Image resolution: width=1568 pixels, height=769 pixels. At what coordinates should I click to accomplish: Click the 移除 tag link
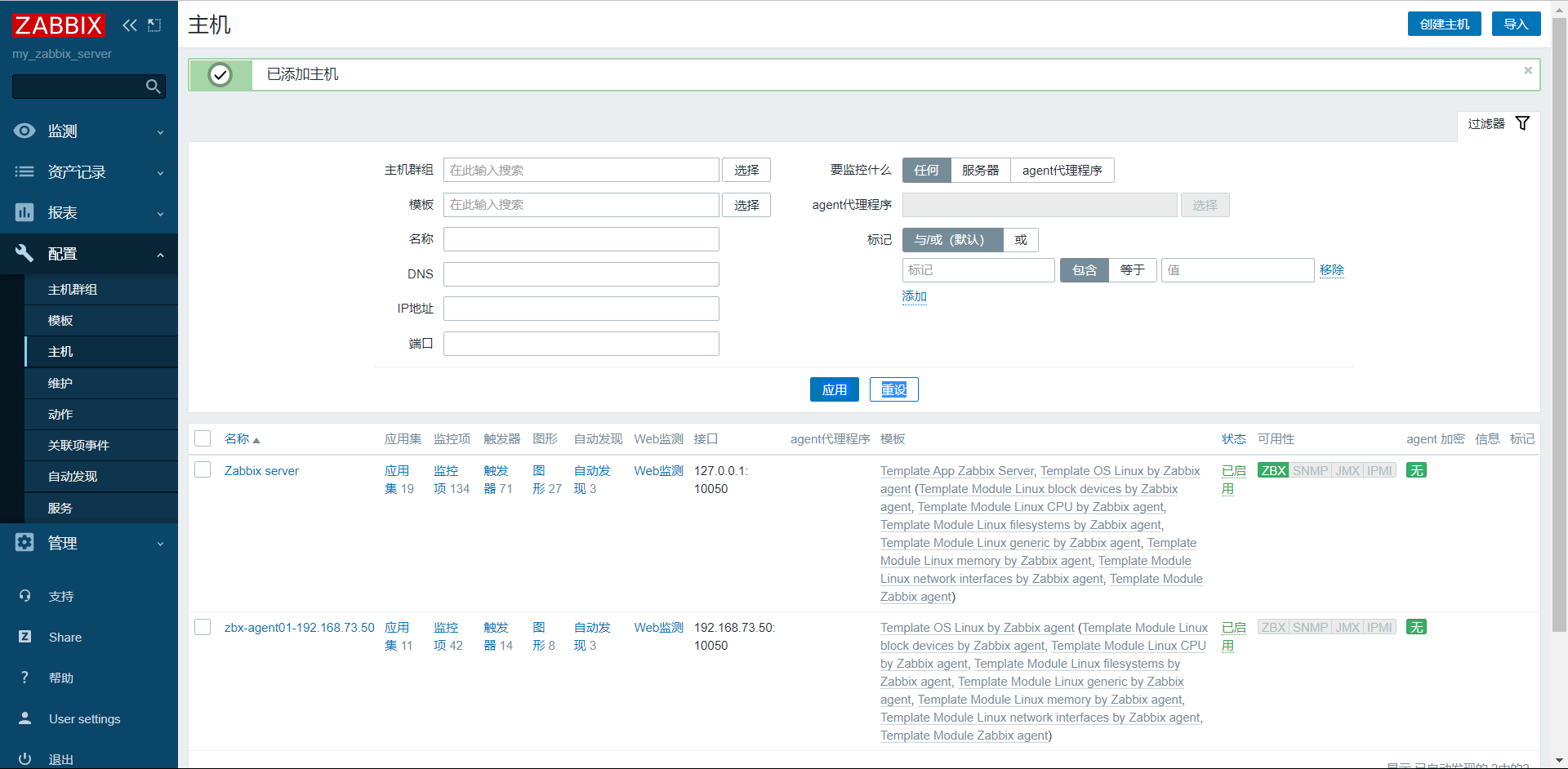1331,270
